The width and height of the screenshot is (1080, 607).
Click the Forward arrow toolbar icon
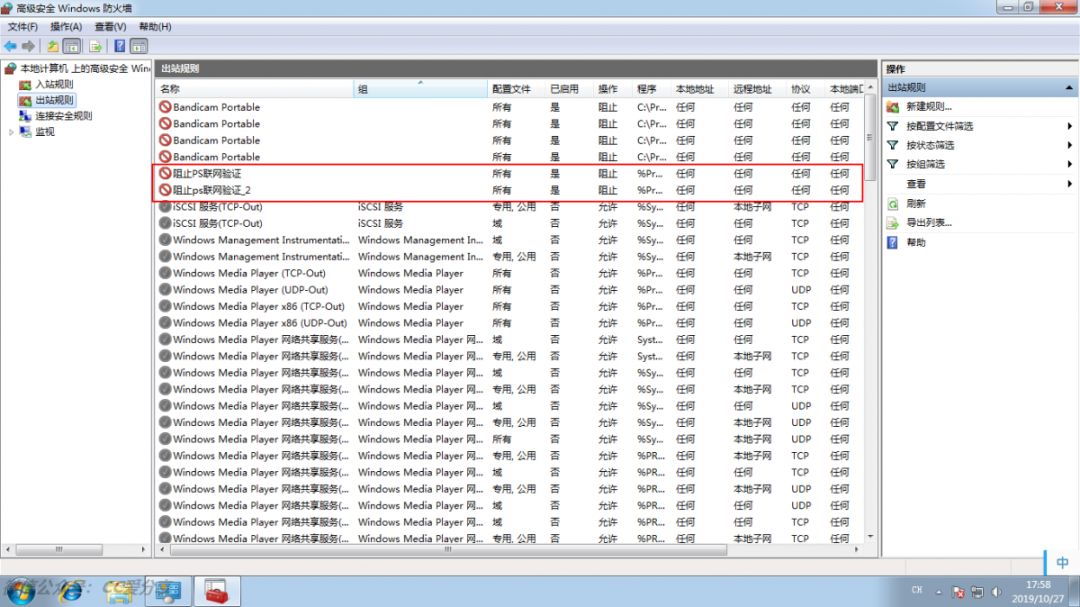(28, 46)
